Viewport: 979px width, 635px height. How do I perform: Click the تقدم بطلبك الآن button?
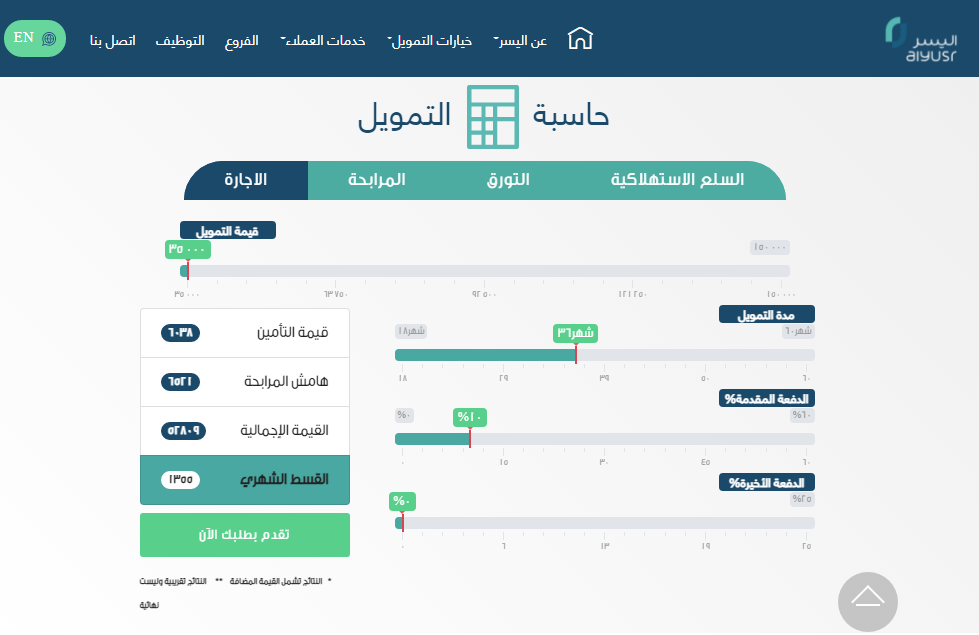coord(245,535)
